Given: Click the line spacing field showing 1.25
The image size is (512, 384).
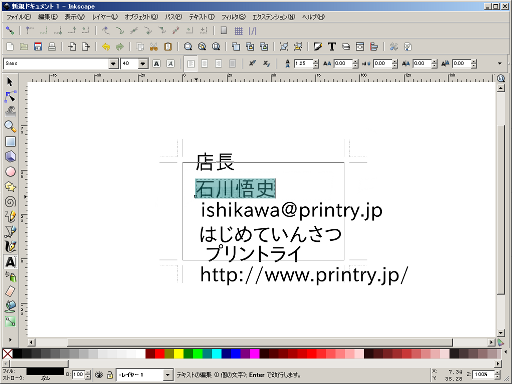Looking at the screenshot, I should (x=303, y=63).
